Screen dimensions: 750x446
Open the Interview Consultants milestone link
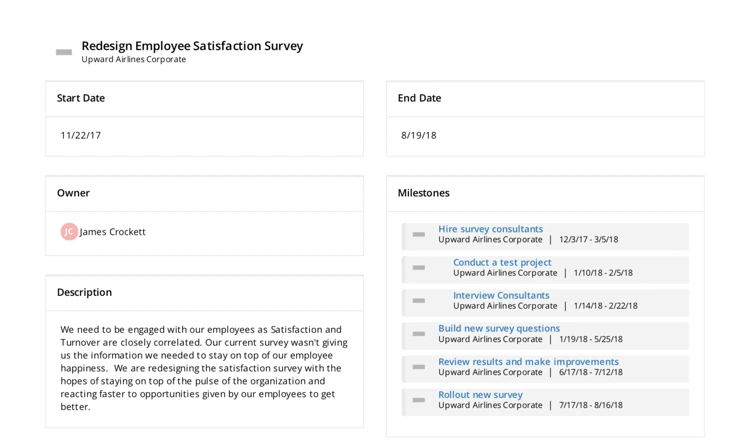(x=501, y=295)
